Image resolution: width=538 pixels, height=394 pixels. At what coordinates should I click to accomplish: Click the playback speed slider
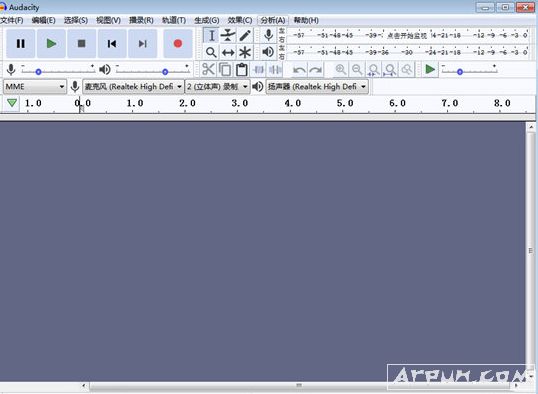[x=469, y=70]
